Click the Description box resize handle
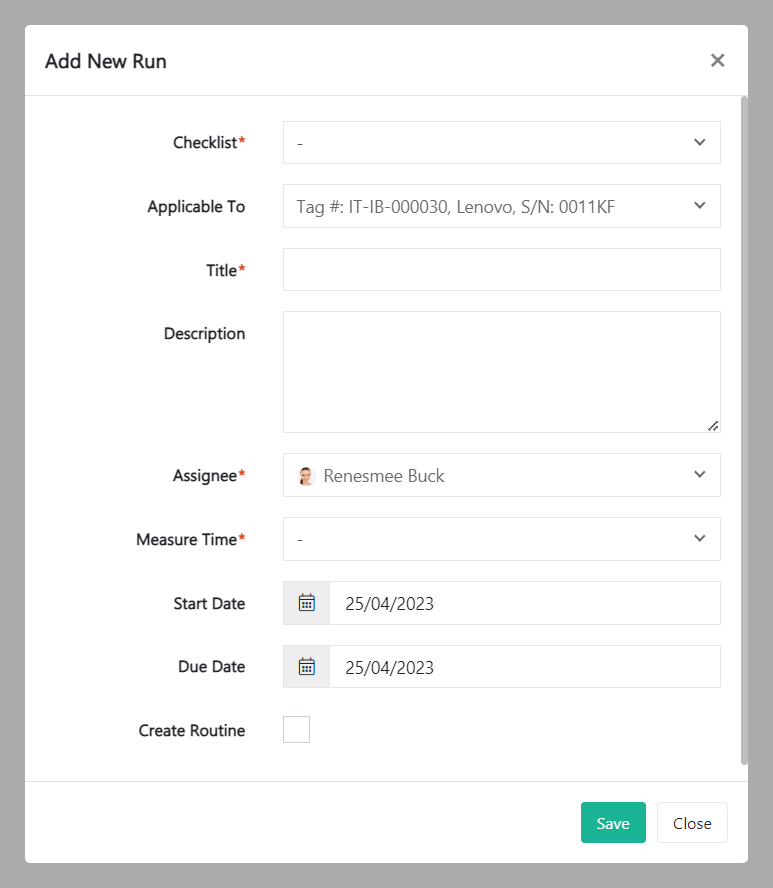The image size is (773, 888). [x=713, y=426]
